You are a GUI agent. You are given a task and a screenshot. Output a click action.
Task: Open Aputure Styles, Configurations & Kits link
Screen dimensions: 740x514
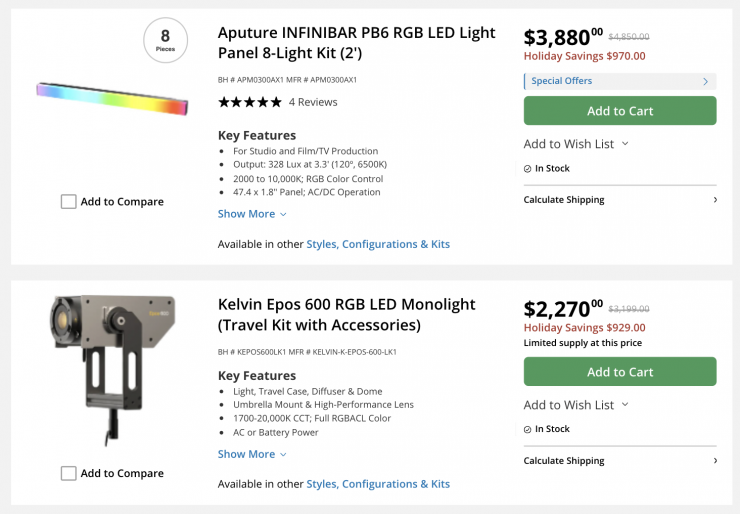(378, 244)
